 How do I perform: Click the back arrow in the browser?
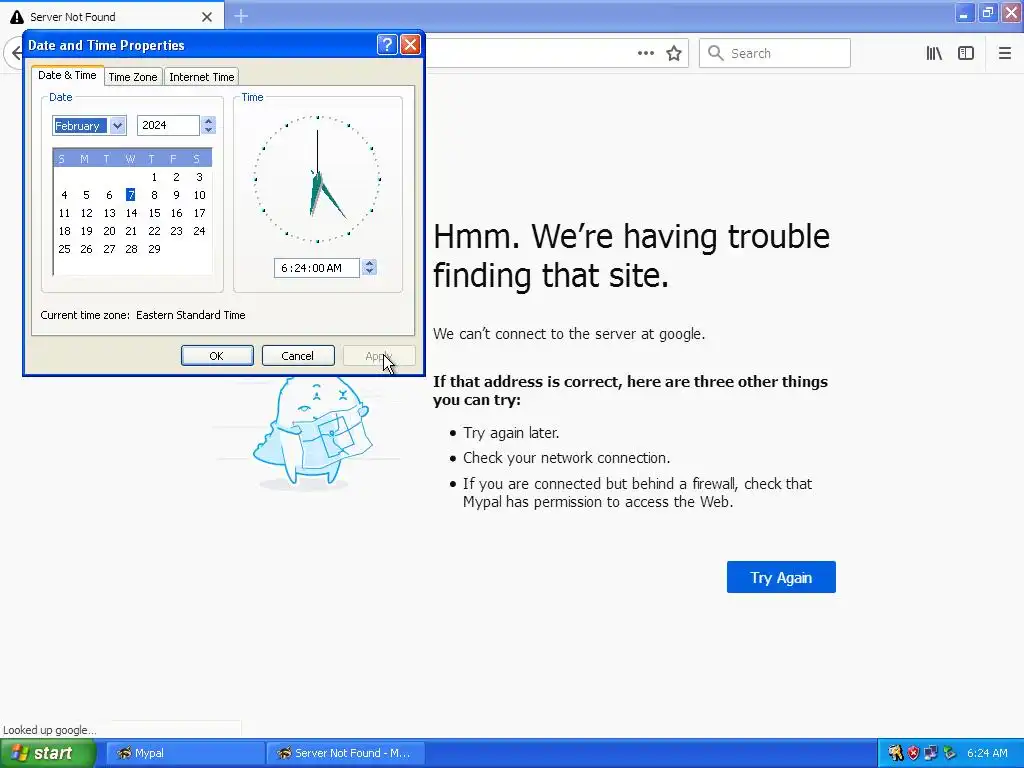[x=14, y=53]
